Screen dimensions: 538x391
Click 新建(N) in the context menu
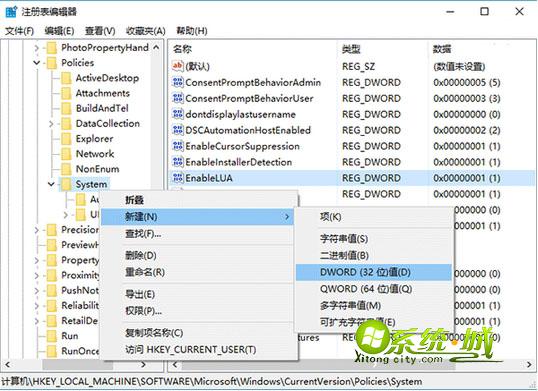[x=197, y=217]
